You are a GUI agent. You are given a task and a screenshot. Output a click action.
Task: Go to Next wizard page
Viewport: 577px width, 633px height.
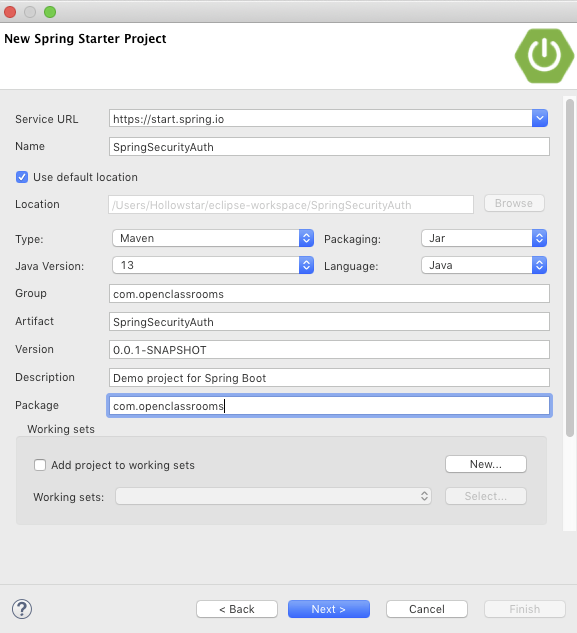329,609
